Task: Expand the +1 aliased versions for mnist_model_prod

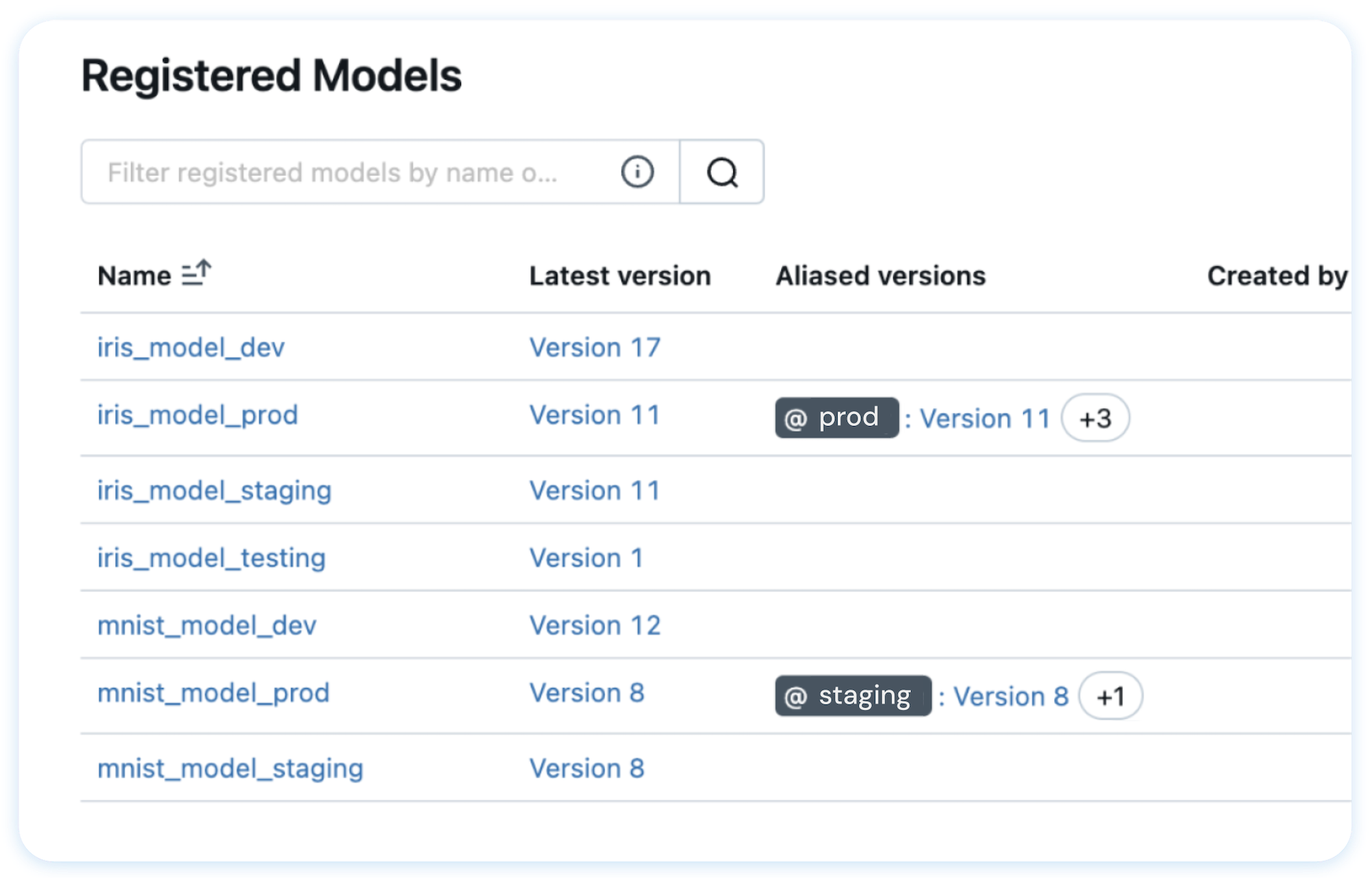Action: click(1110, 696)
